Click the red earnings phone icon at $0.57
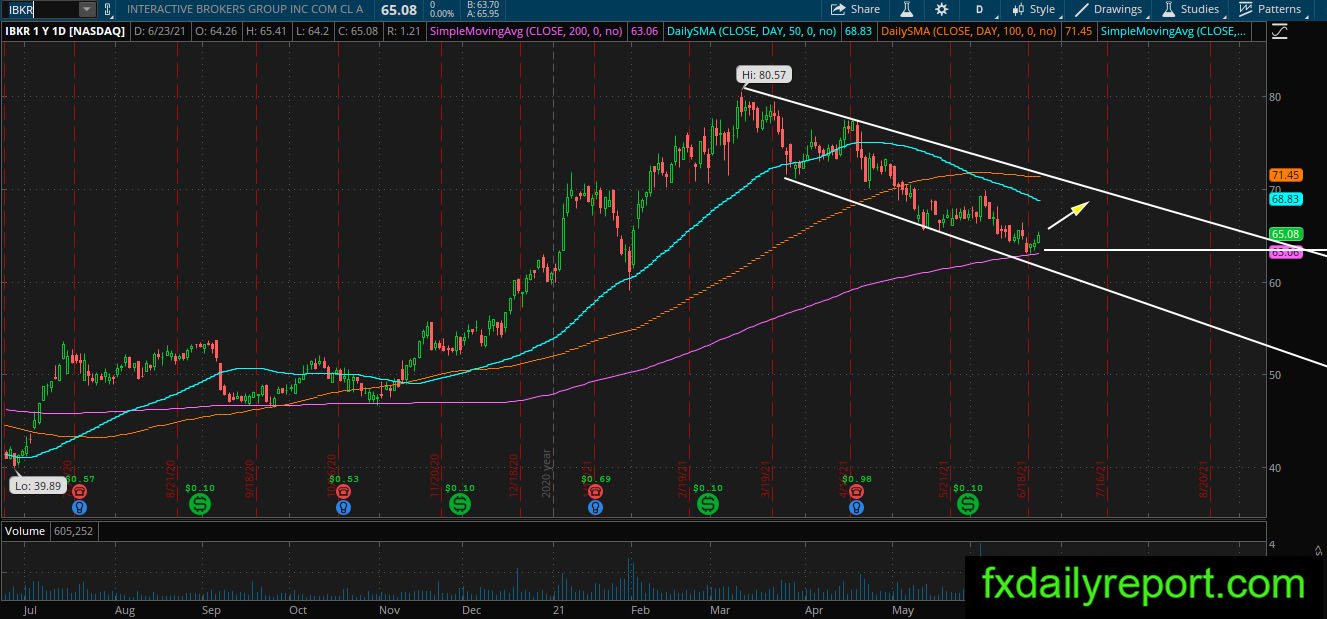 point(79,492)
